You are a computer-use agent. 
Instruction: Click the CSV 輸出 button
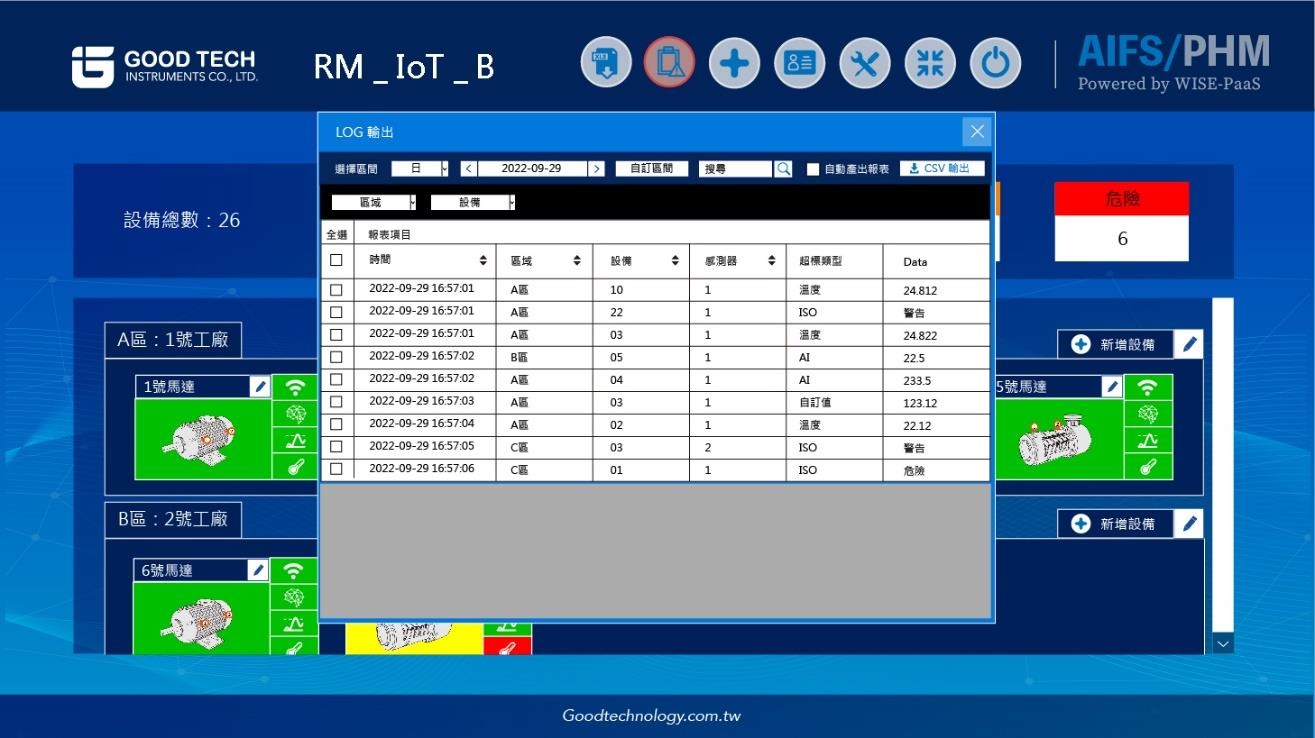pyautogui.click(x=941, y=169)
